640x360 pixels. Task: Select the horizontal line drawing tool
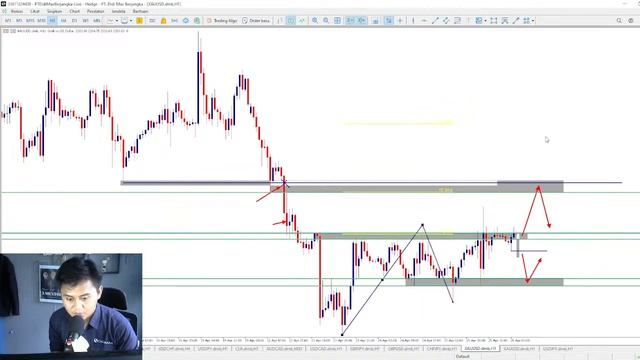[x=424, y=20]
